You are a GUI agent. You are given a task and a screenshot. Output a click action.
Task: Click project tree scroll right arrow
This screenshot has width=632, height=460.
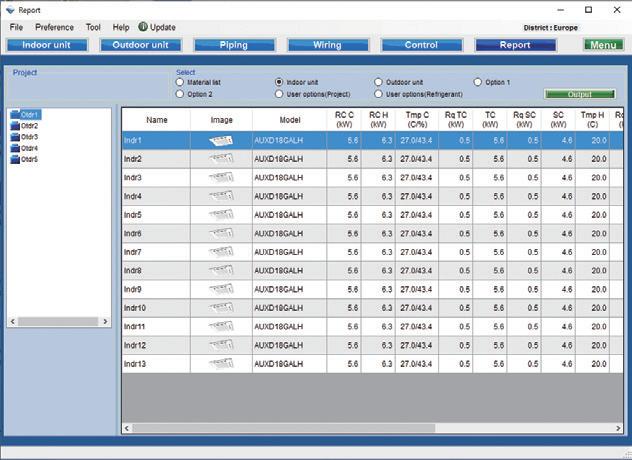point(105,321)
